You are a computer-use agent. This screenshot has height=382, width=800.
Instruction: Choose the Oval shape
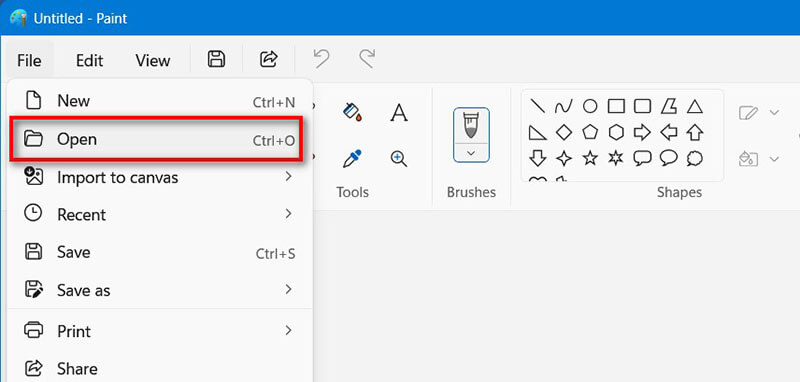[590, 106]
